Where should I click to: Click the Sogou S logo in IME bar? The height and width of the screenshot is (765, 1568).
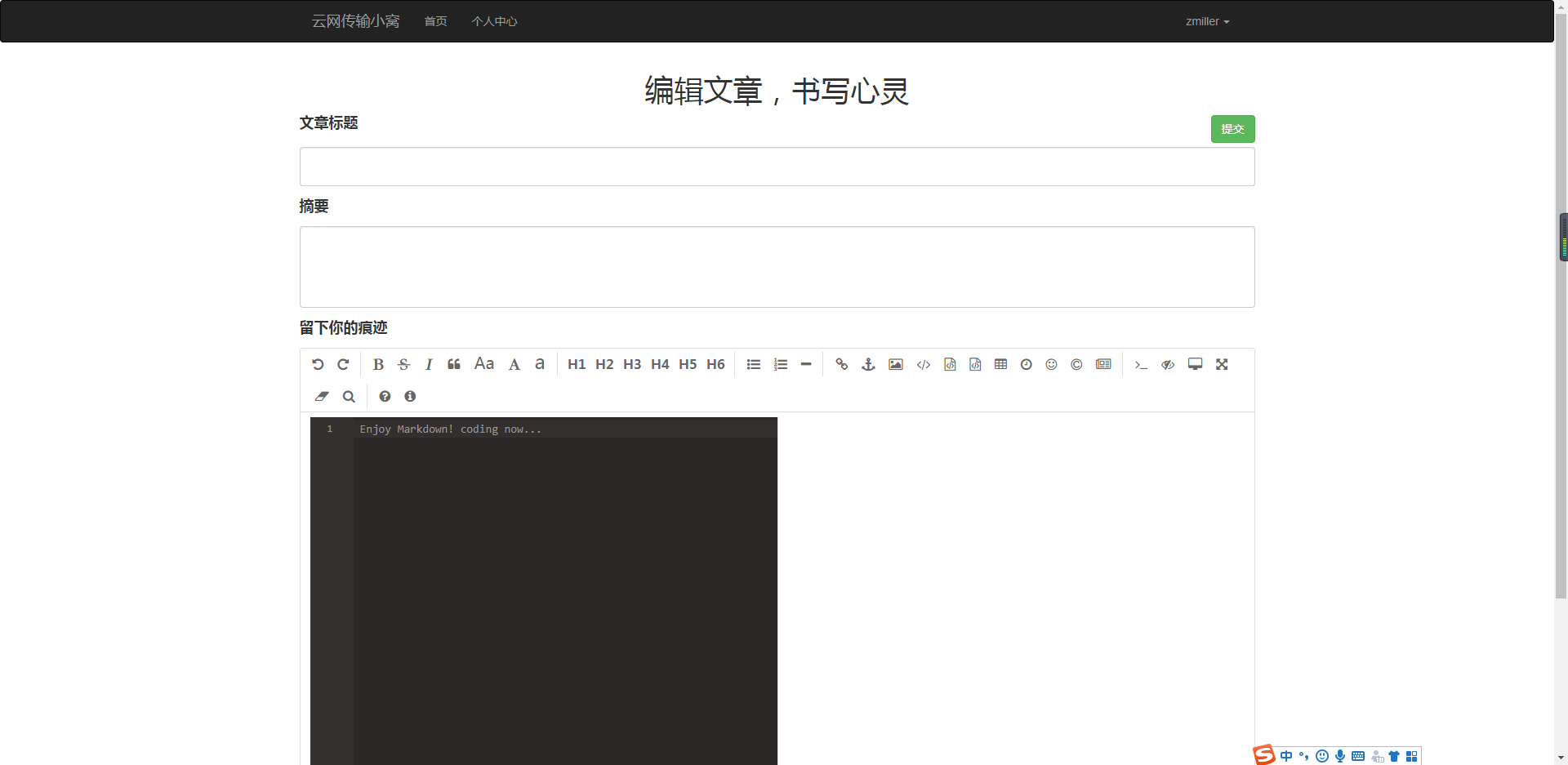click(1264, 755)
